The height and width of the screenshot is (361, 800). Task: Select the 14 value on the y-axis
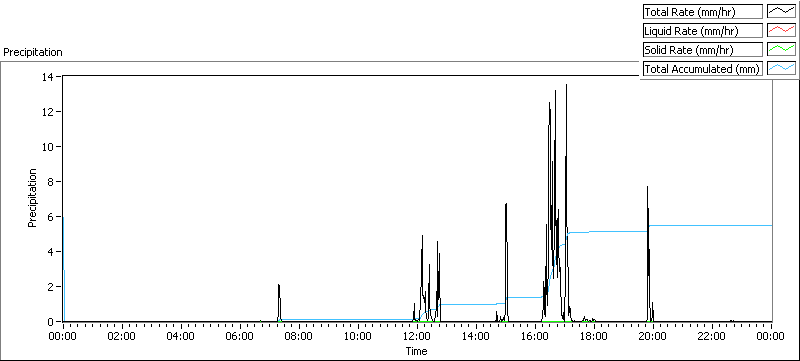49,76
